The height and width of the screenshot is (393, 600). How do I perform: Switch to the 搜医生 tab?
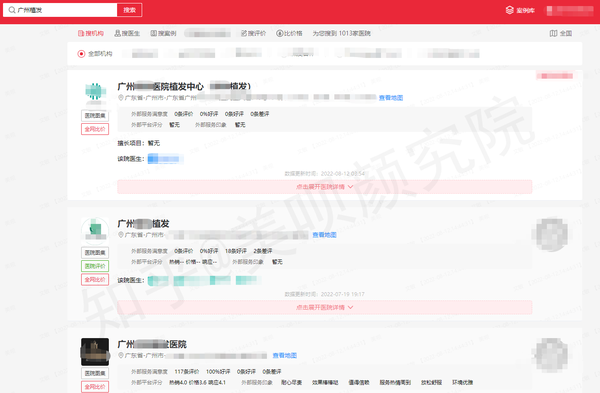point(127,33)
